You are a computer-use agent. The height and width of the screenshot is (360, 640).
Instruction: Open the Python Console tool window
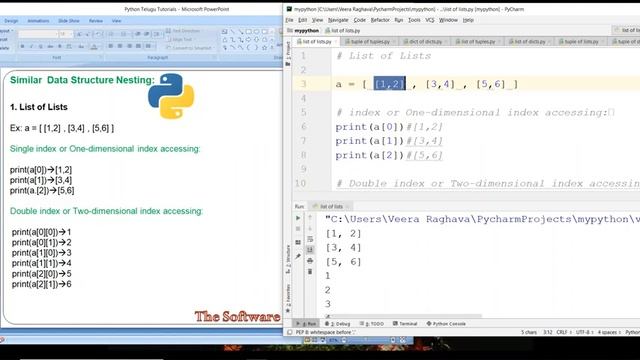[x=446, y=324]
